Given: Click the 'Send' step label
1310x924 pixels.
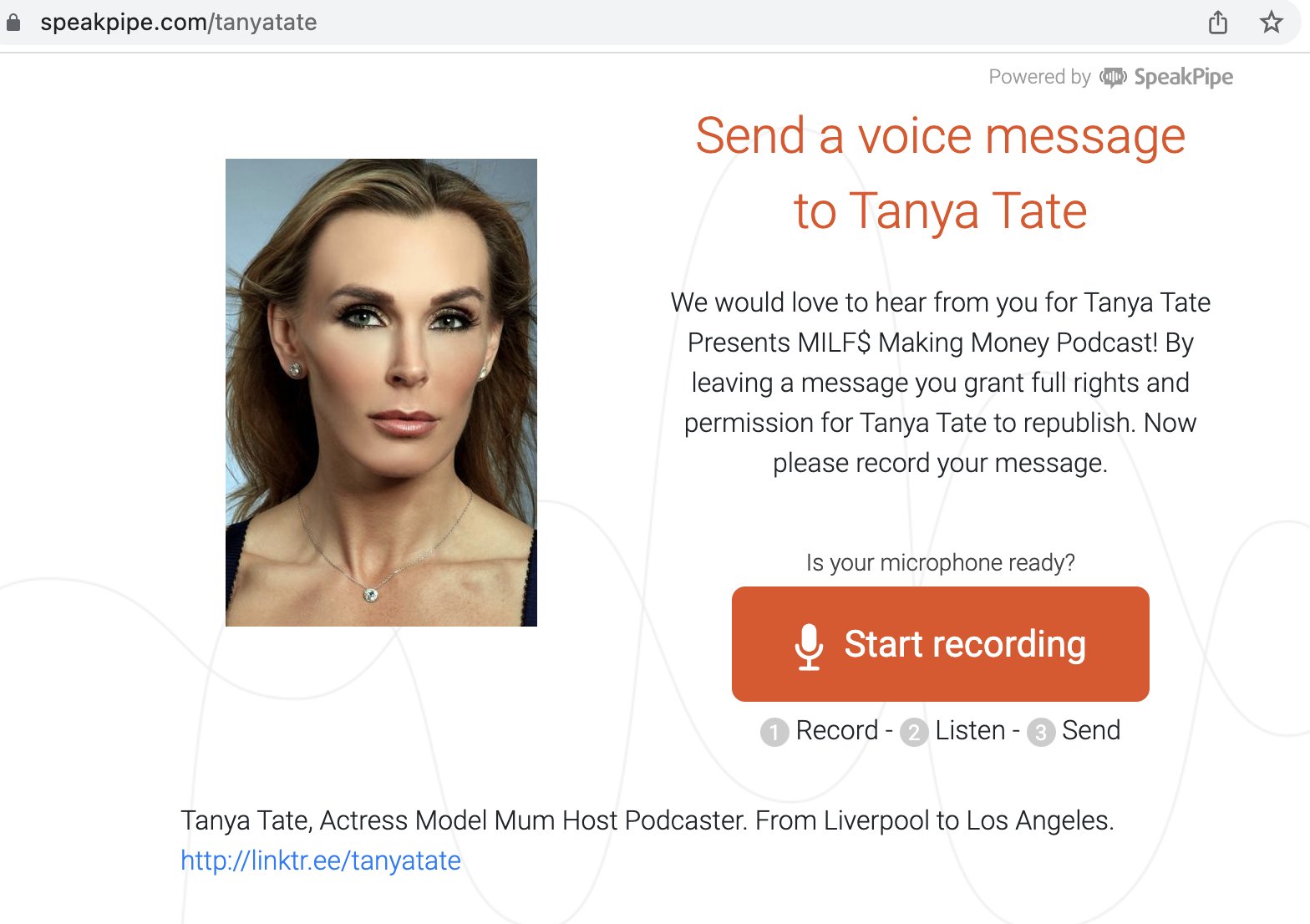Looking at the screenshot, I should click(x=1091, y=730).
